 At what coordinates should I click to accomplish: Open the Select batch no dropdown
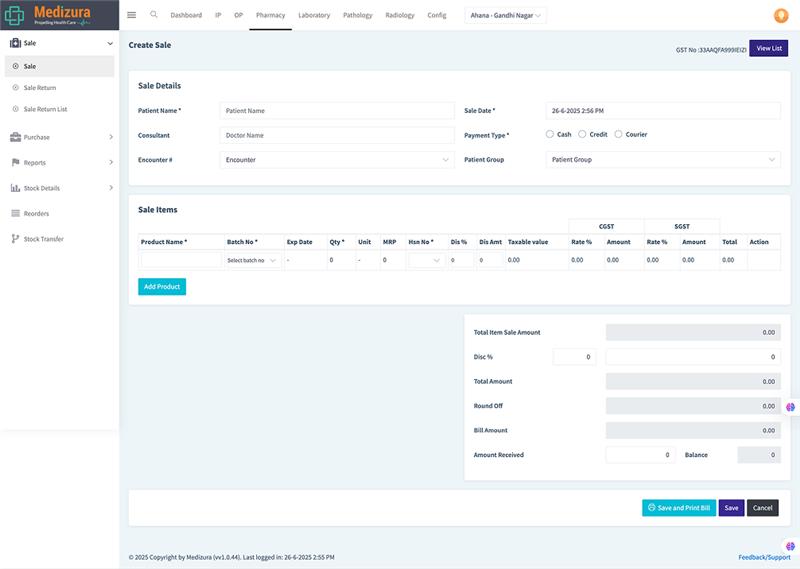pos(252,260)
